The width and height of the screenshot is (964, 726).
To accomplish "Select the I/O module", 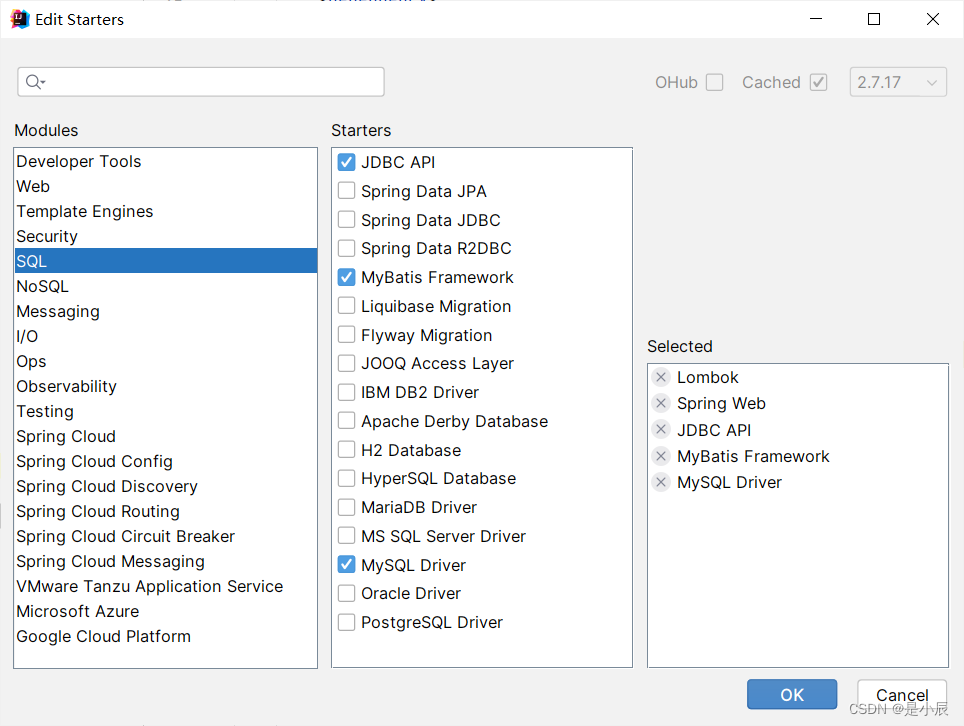I will [x=165, y=336].
